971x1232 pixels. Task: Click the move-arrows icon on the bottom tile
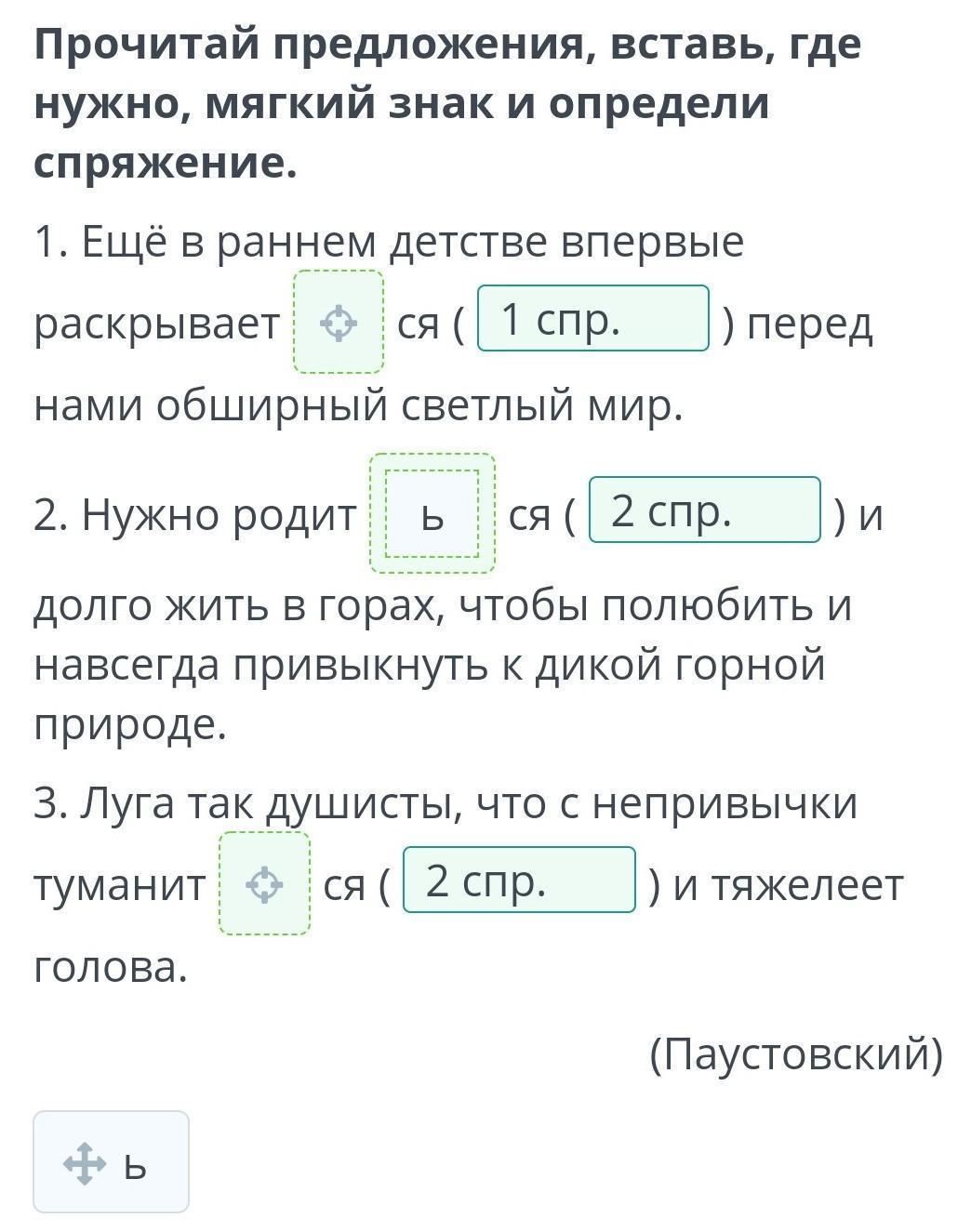click(x=84, y=1163)
